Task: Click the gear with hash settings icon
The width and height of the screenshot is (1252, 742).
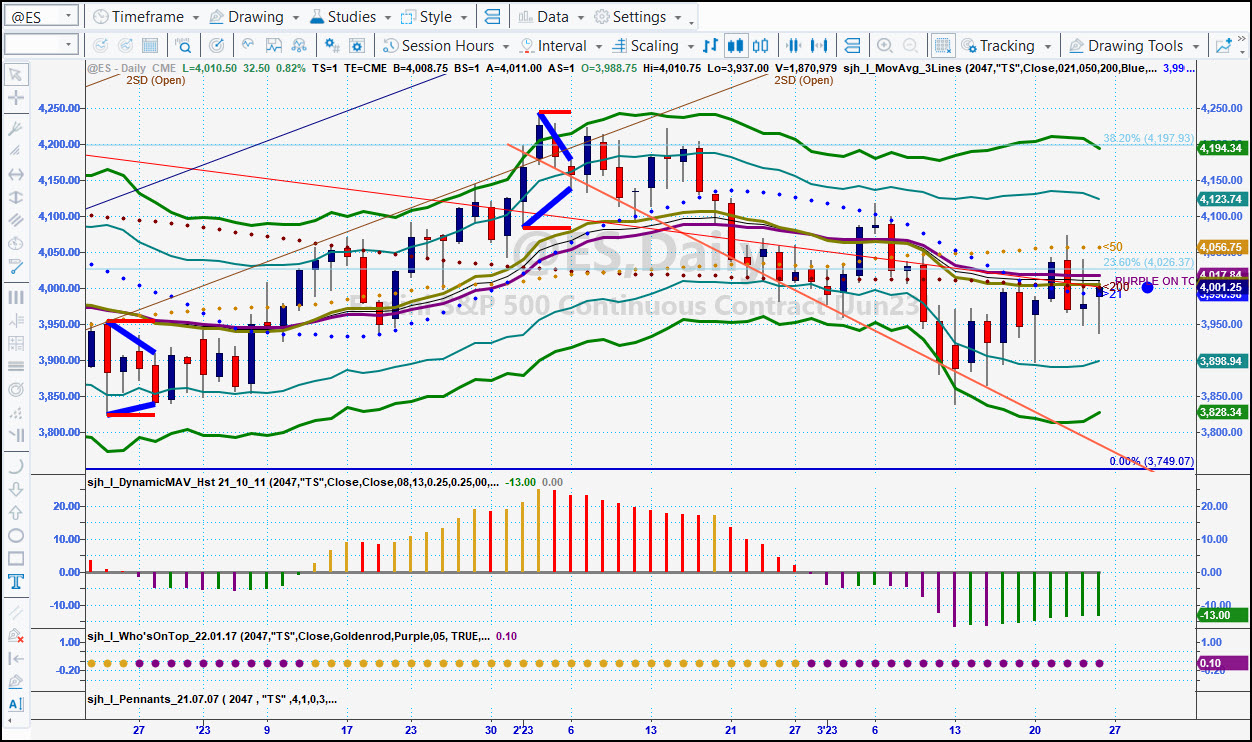Action: click(x=331, y=46)
